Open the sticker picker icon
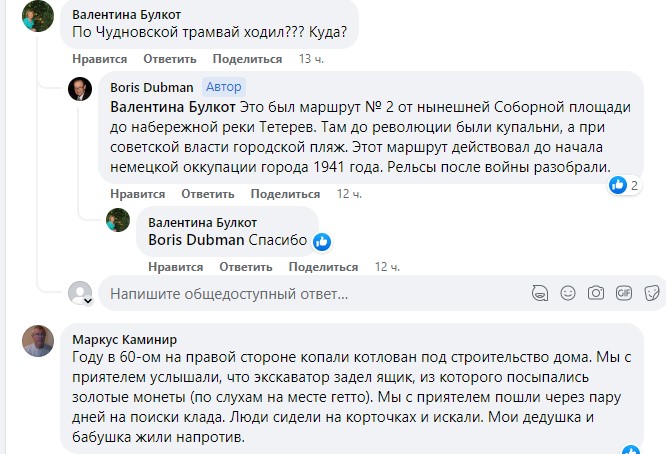The image size is (666, 454). [x=652, y=293]
